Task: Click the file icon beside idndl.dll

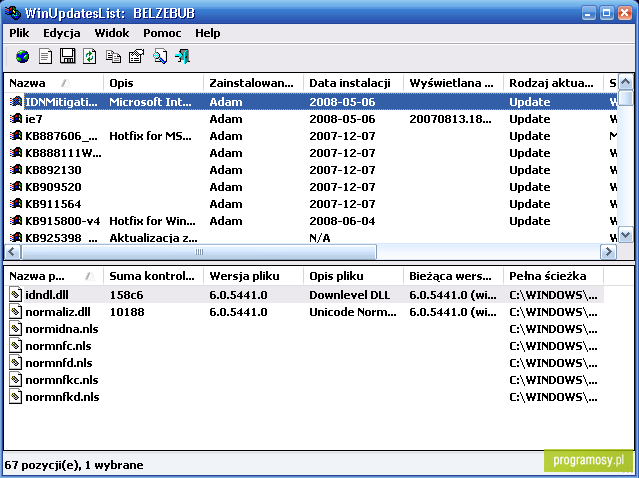Action: [15, 295]
